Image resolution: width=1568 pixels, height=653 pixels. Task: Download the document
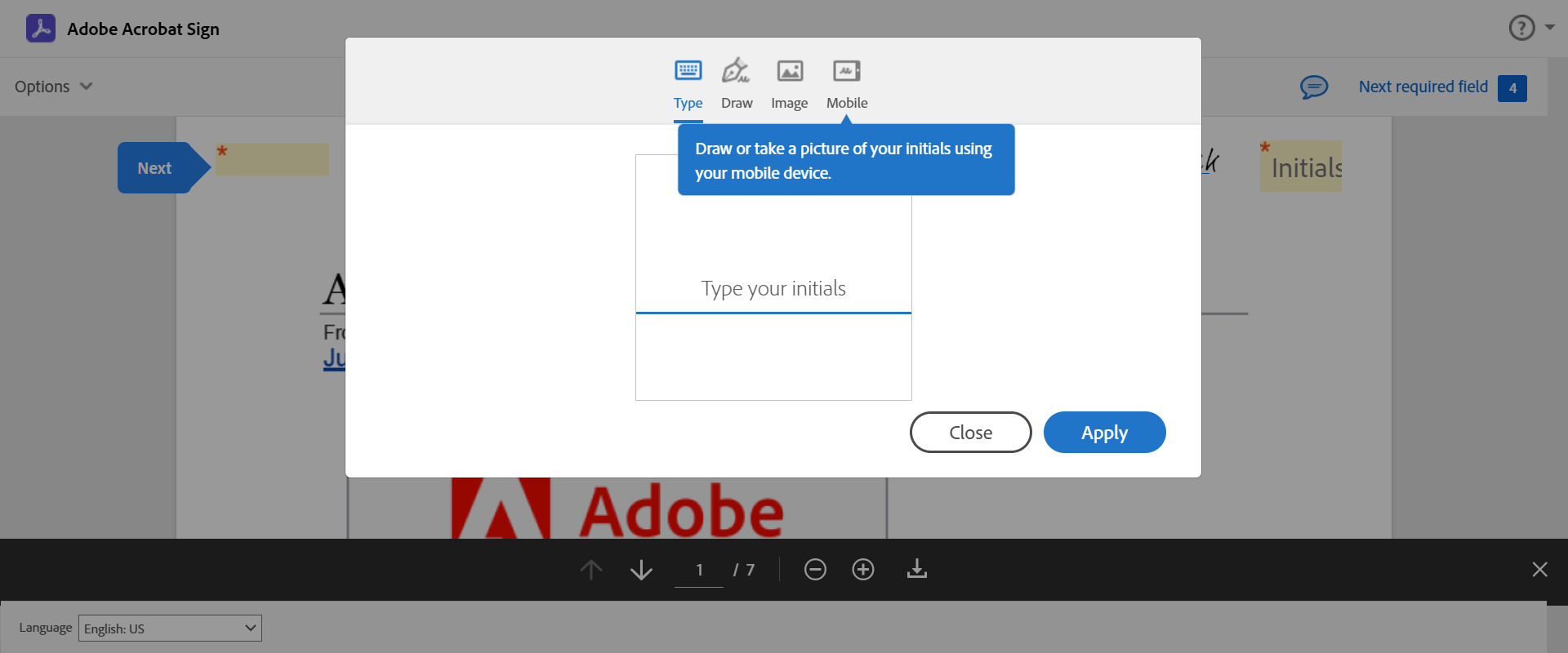917,568
